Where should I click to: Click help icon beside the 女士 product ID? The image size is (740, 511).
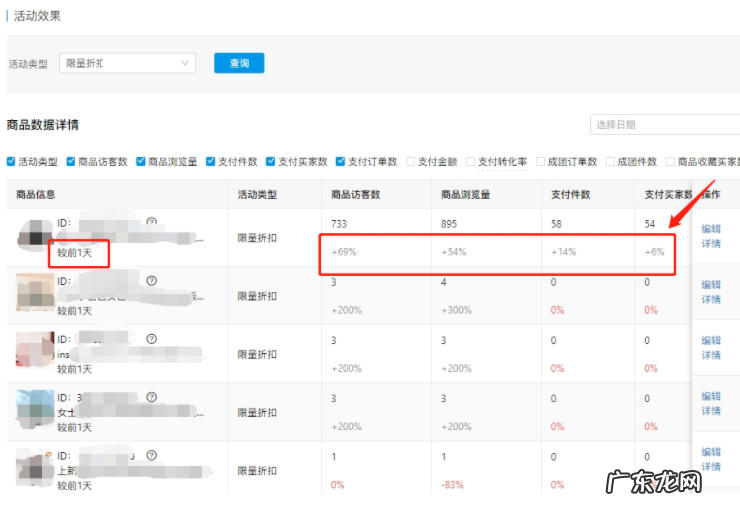[151, 397]
